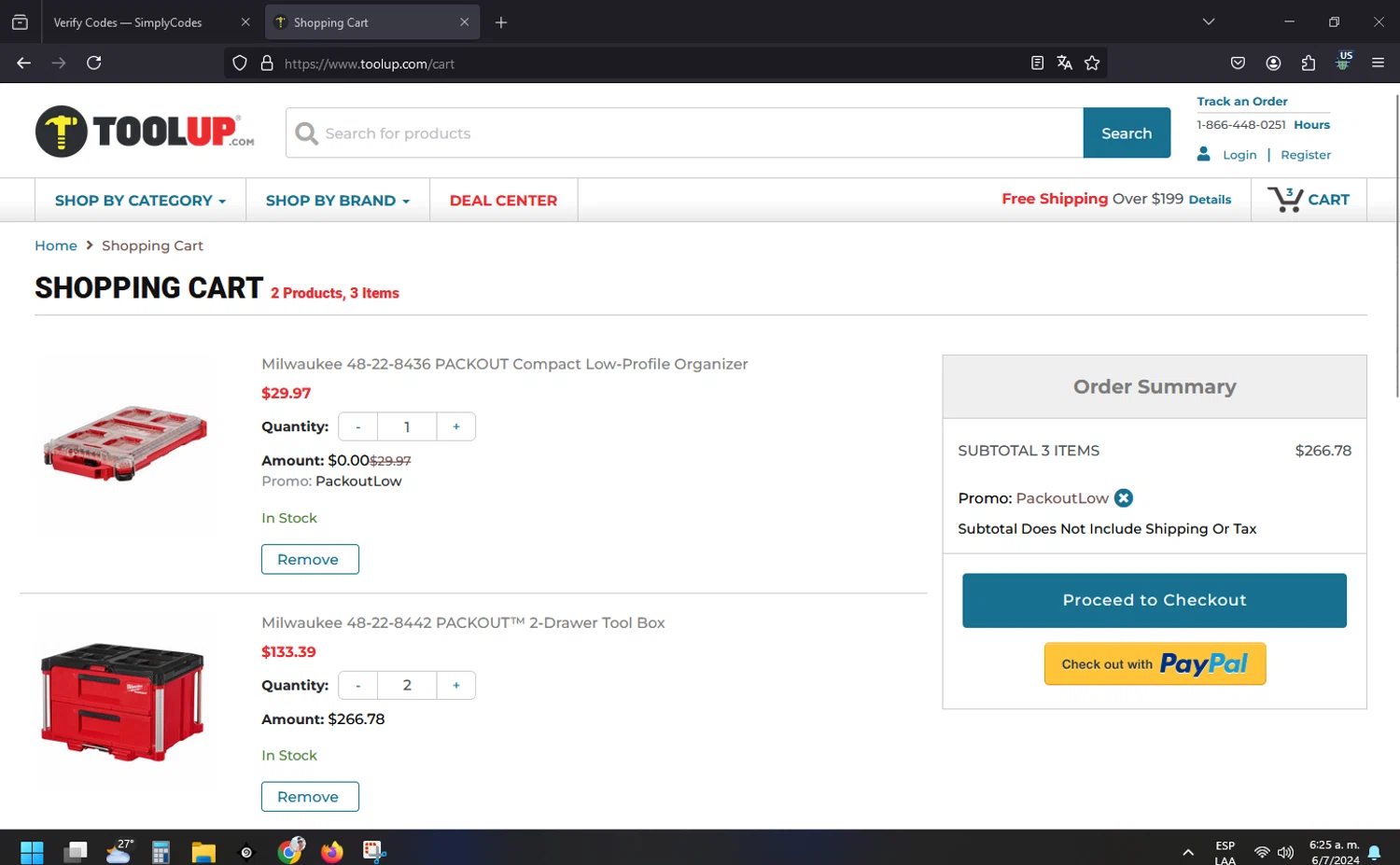1400x865 pixels.
Task: Expand the Shop By Category menu
Action: [140, 201]
